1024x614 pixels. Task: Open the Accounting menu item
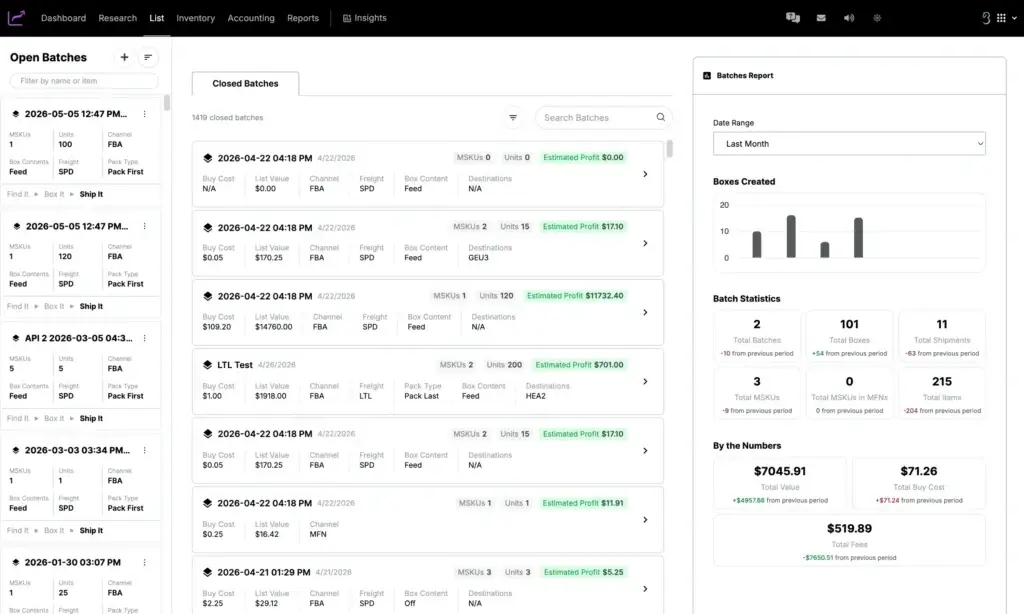pos(251,18)
